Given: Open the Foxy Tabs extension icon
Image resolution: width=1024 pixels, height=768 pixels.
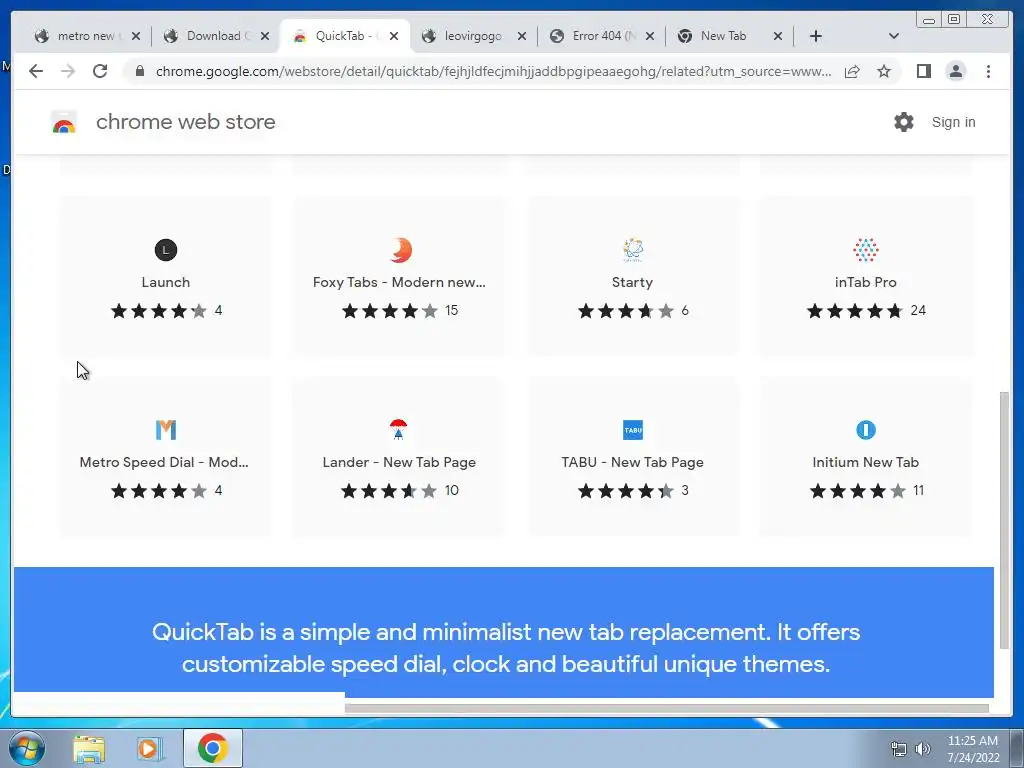Looking at the screenshot, I should coord(400,249).
